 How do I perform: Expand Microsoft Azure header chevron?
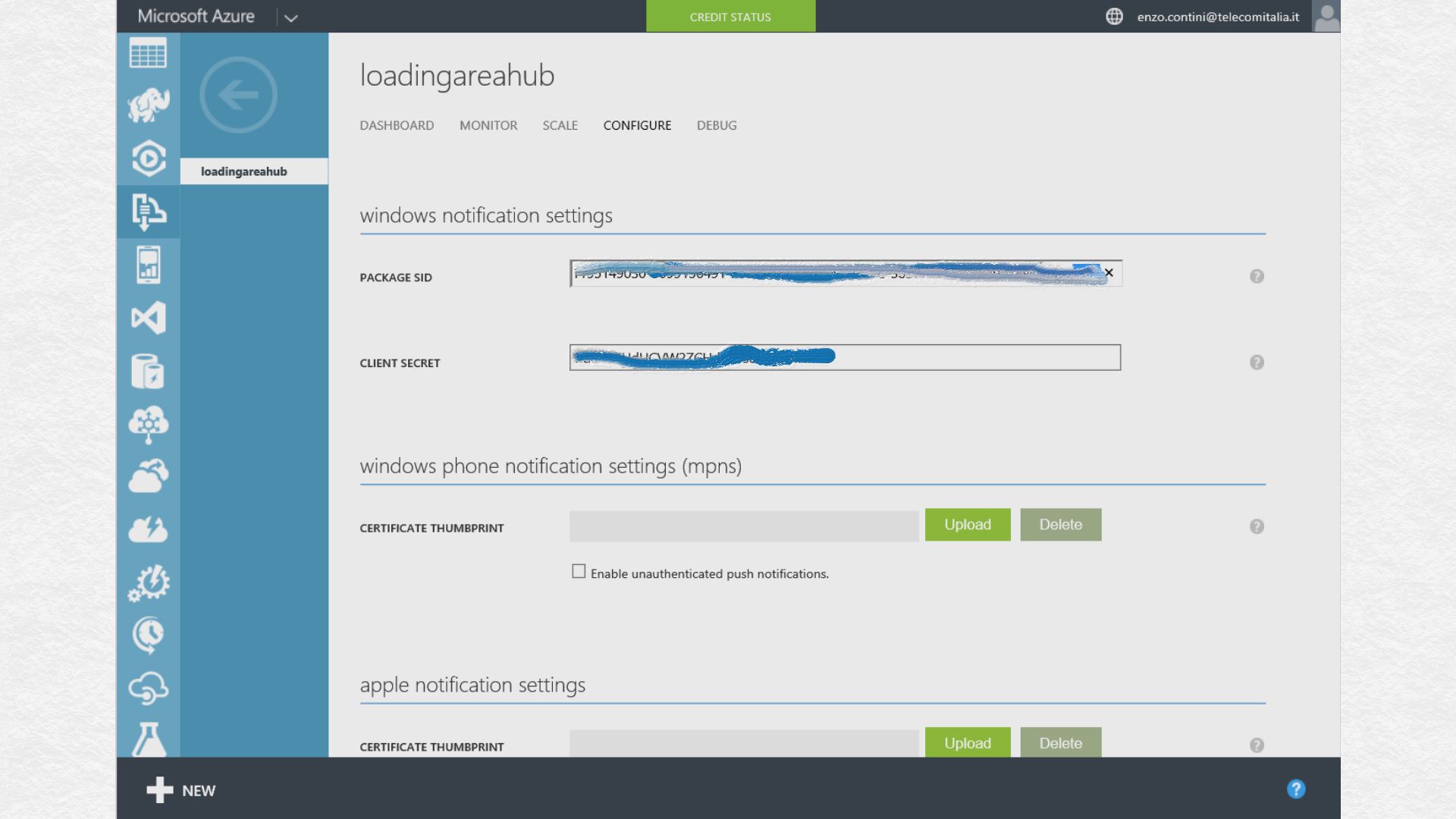pos(290,17)
